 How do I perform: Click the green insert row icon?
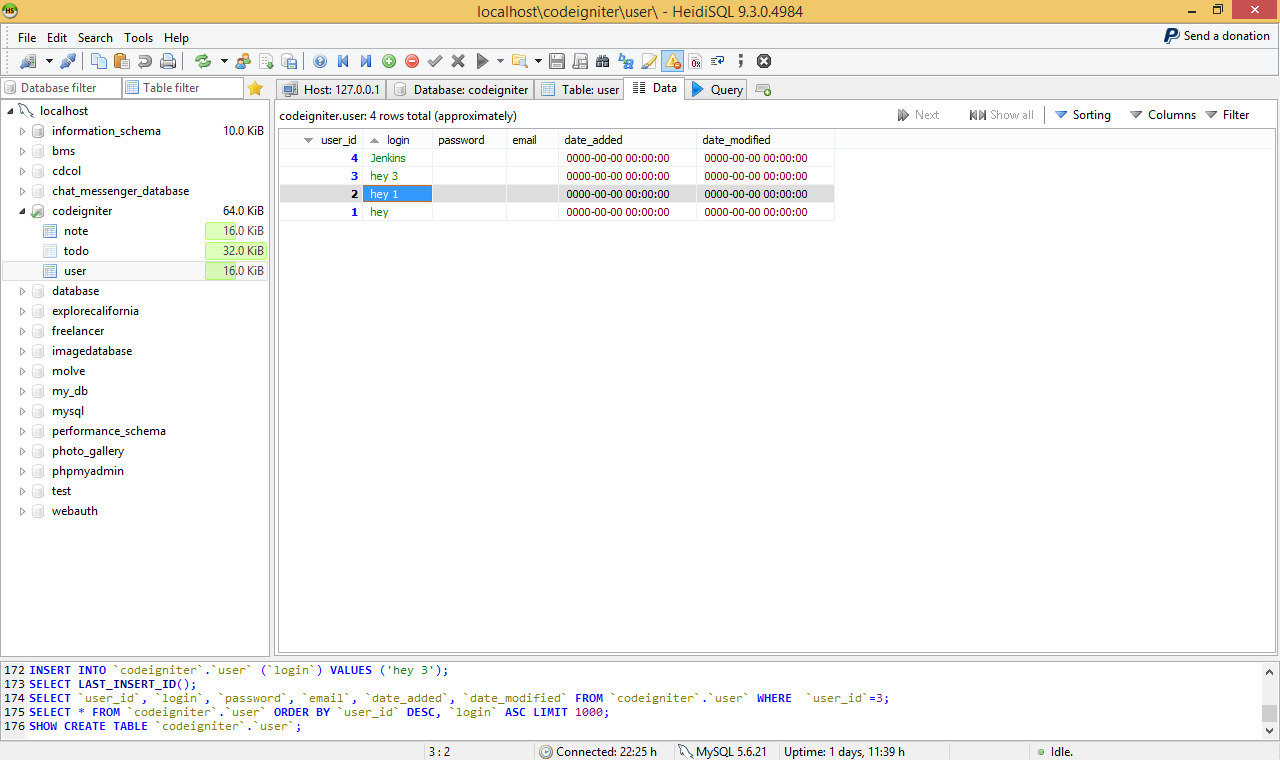[389, 61]
